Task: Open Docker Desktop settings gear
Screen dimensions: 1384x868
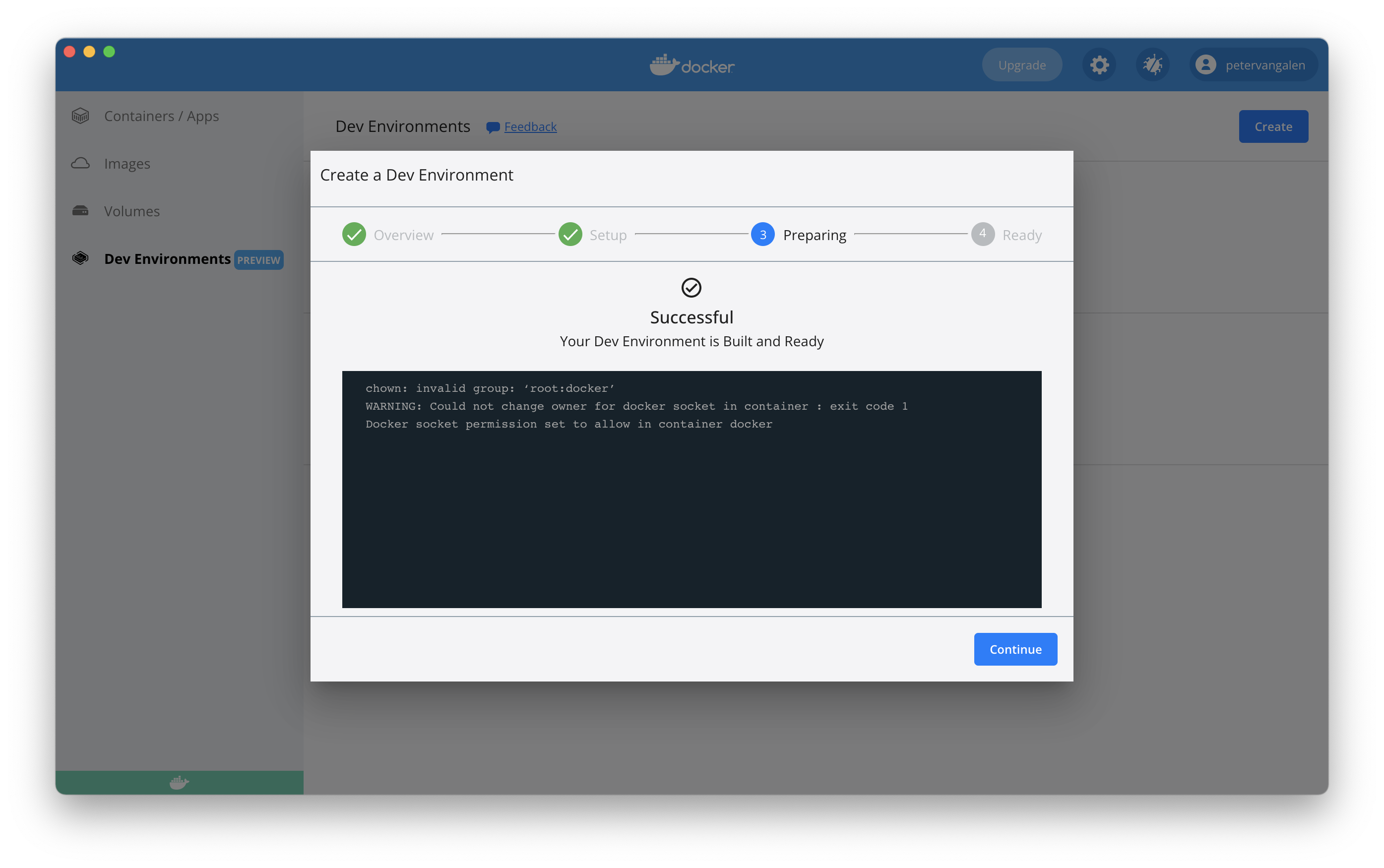Action: [x=1098, y=64]
